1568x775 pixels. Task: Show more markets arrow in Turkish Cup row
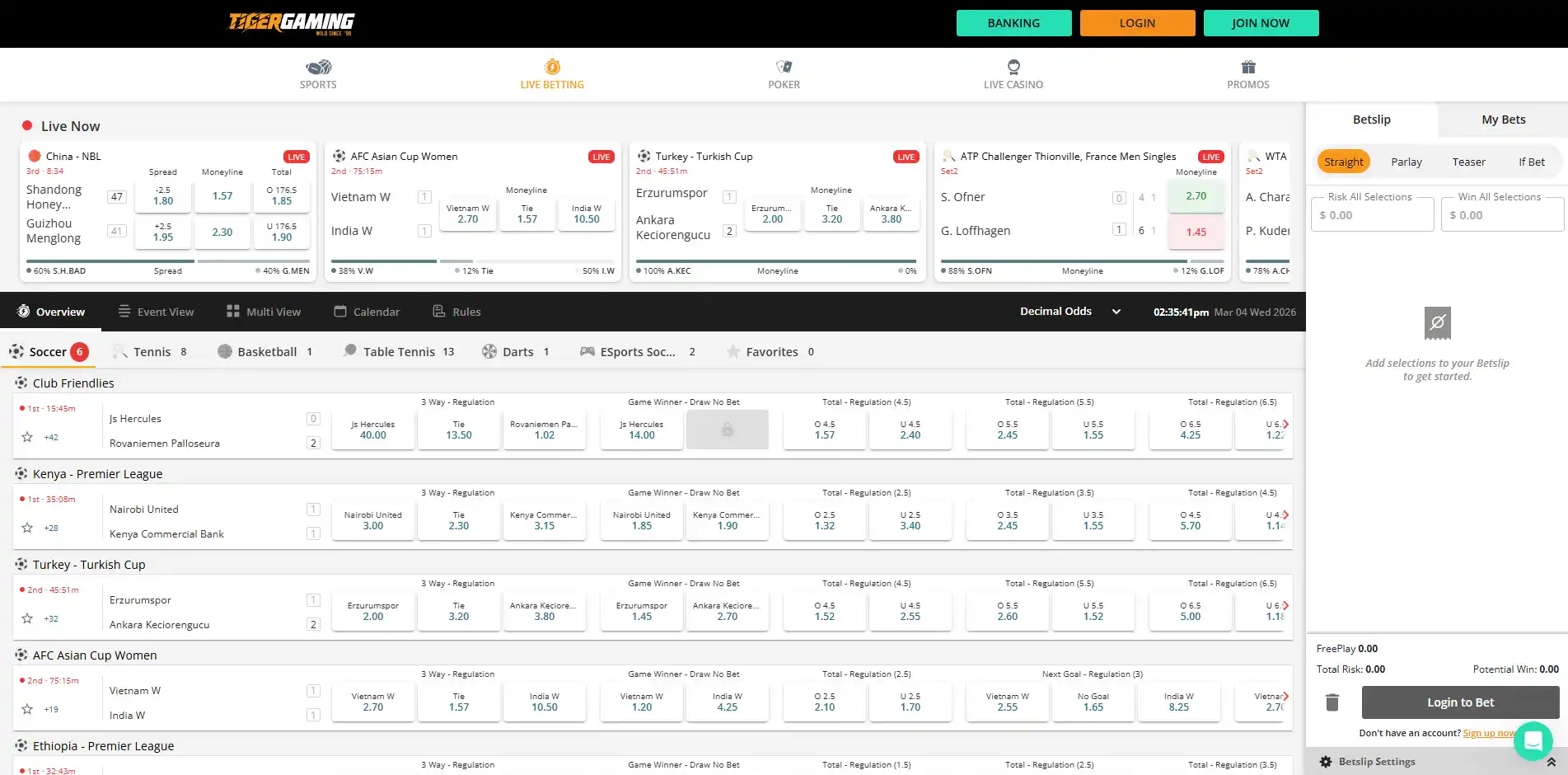click(x=1285, y=606)
